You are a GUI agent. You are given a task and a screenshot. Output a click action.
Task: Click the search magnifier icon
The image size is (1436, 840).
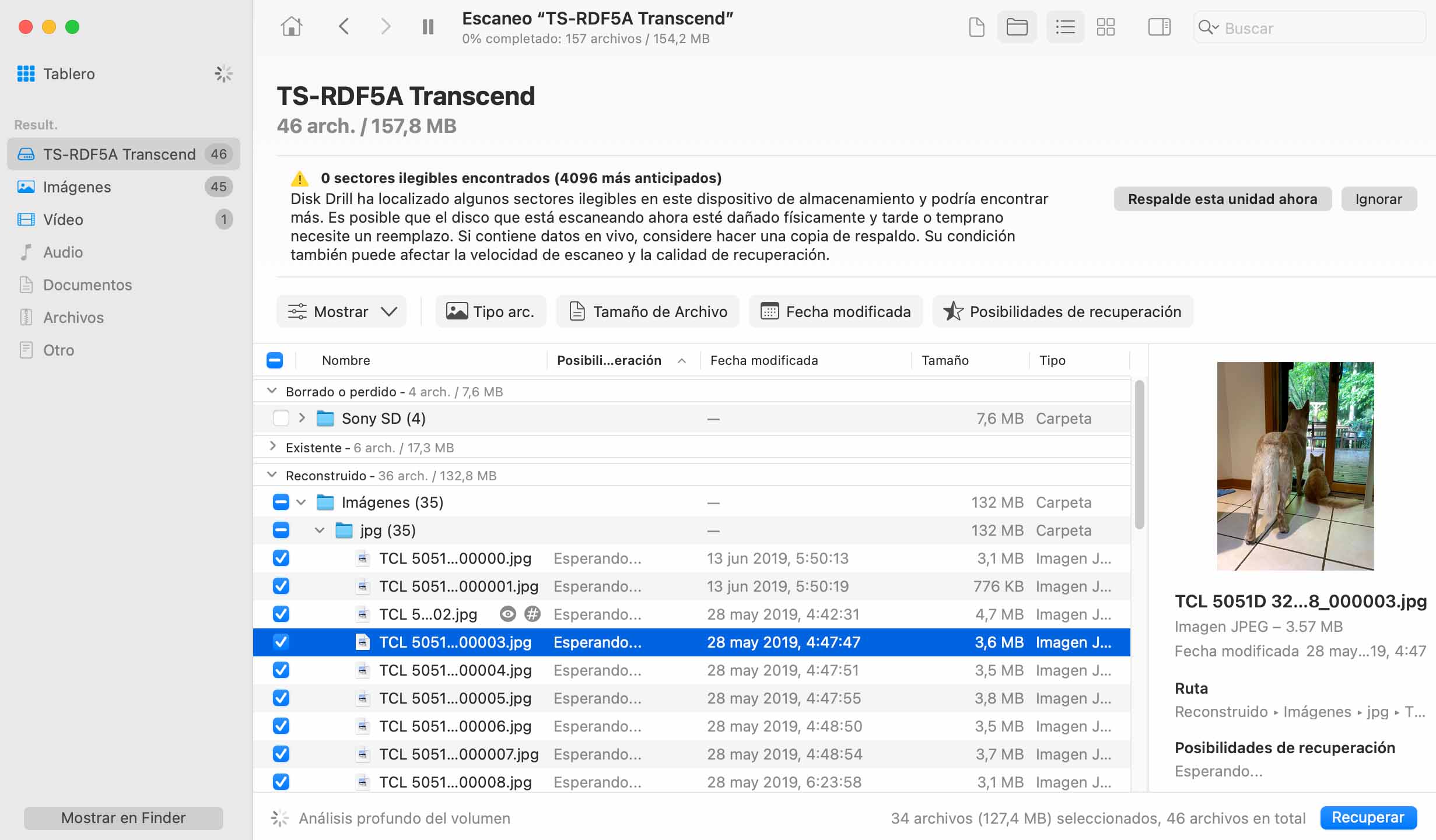pyautogui.click(x=1208, y=27)
